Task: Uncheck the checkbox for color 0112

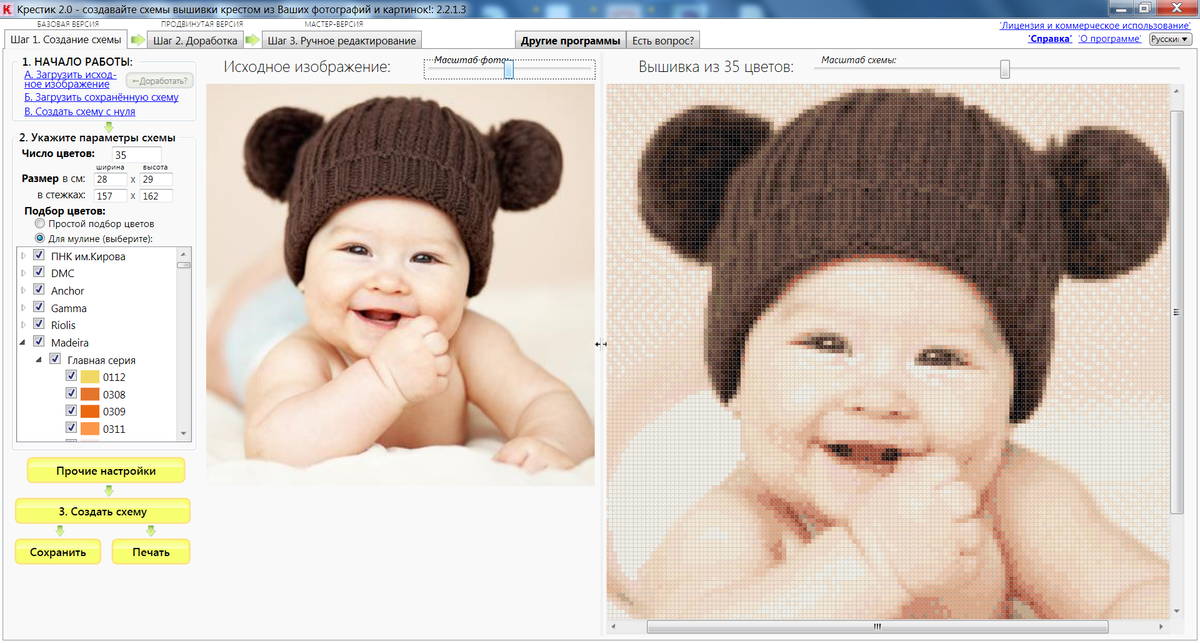Action: [71, 377]
